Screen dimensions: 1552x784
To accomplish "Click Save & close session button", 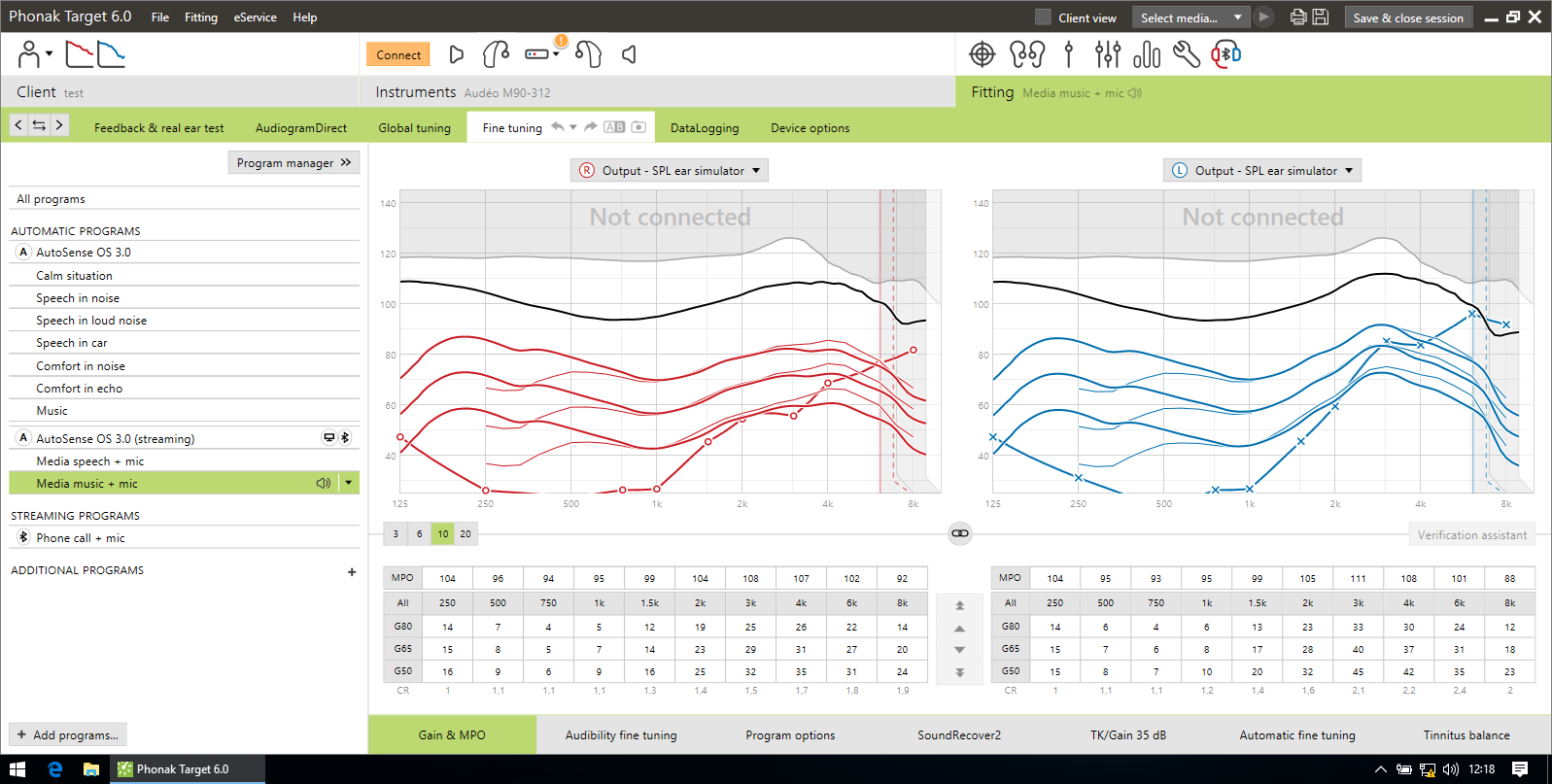I will click(1408, 17).
